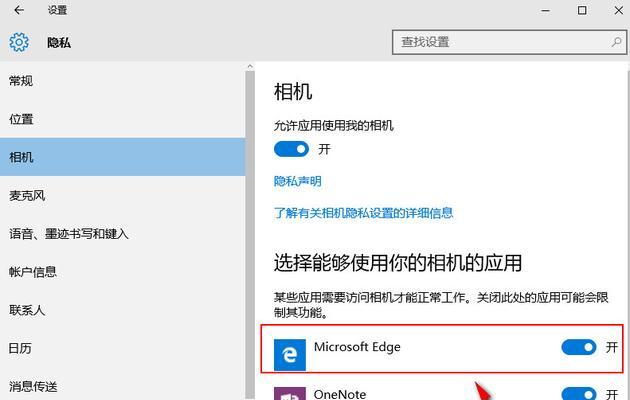Open 了解有关相机隐私设置的详细信息 link
The height and width of the screenshot is (400, 630).
tap(364, 213)
